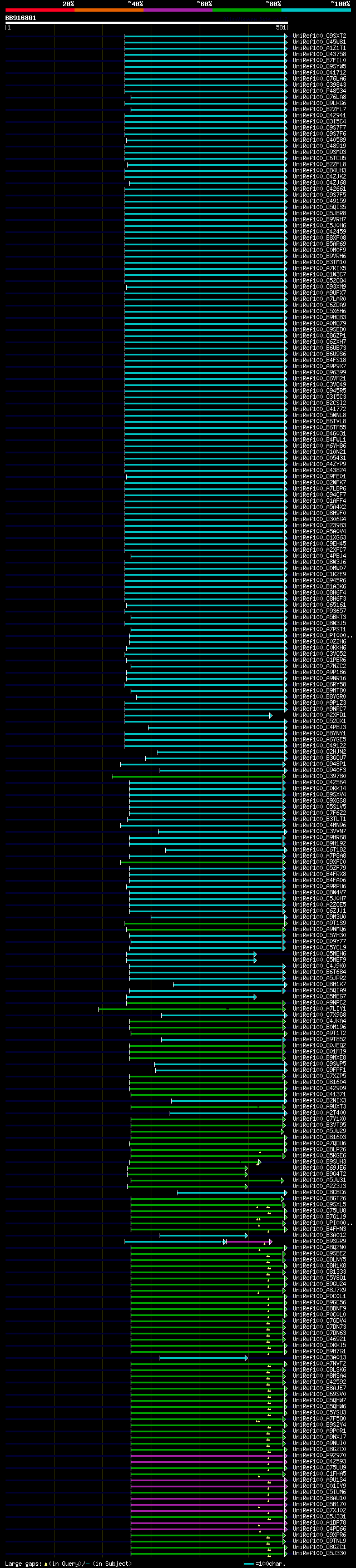The width and height of the screenshot is (356, 1568).
Task: Select hit label UniRef100_Q49159
Action: coord(319,201)
